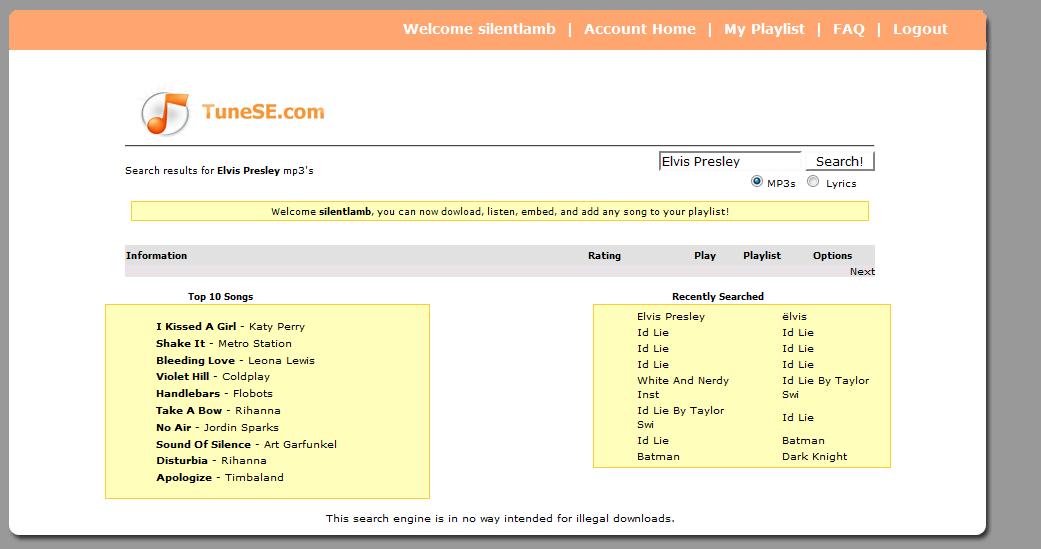
Task: Open Take A Bow by Rihanna
Action: 218,410
